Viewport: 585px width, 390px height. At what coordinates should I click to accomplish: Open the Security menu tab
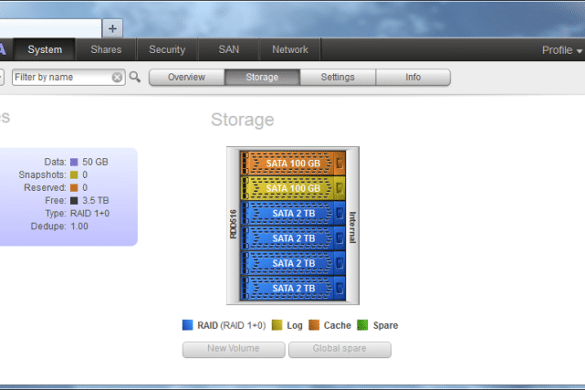point(167,50)
